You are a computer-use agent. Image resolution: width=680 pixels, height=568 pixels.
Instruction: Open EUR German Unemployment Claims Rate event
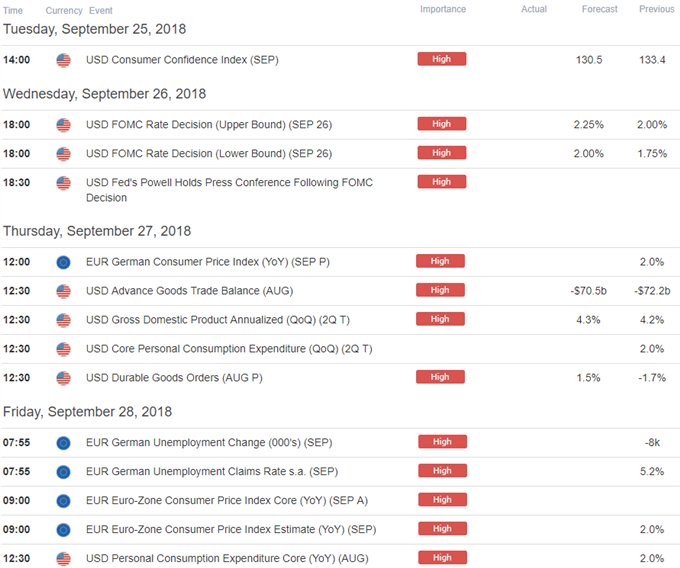point(212,472)
